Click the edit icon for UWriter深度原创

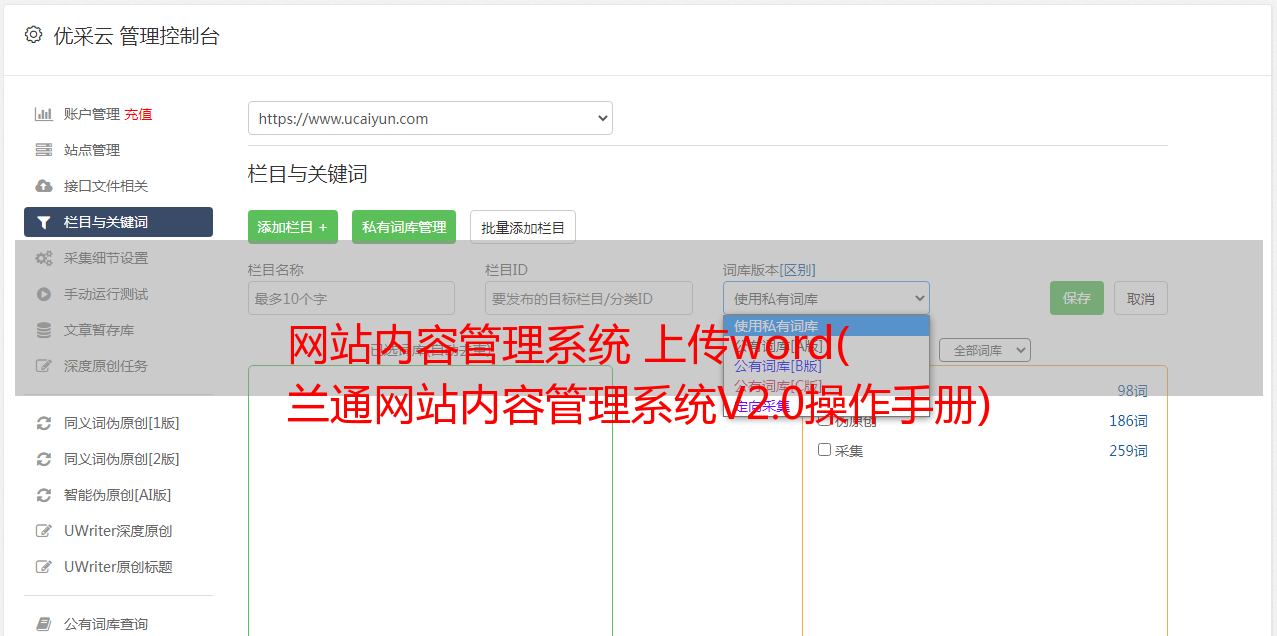click(44, 531)
